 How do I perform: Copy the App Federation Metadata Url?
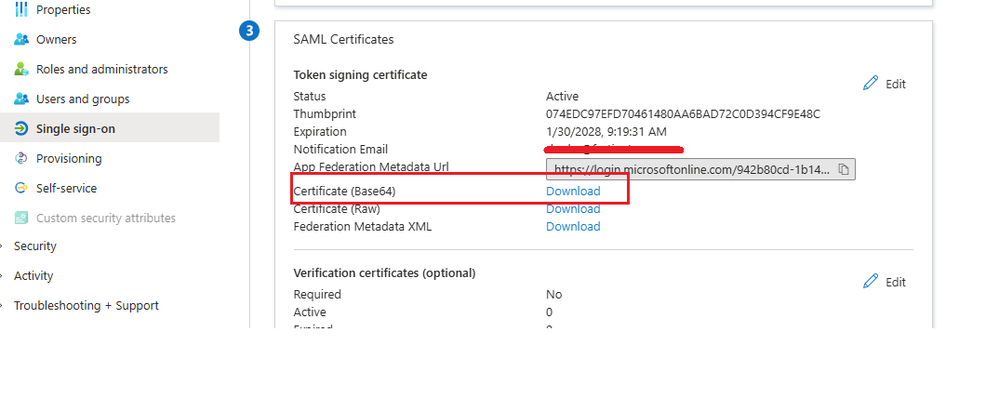[844, 169]
